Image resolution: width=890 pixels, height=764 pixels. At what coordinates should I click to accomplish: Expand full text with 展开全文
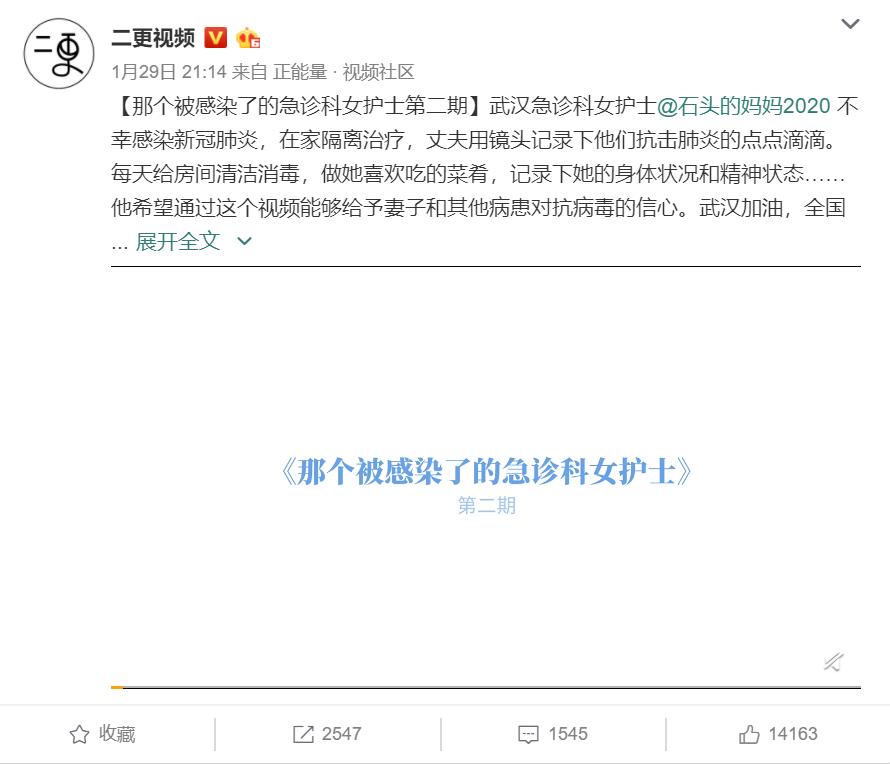178,241
